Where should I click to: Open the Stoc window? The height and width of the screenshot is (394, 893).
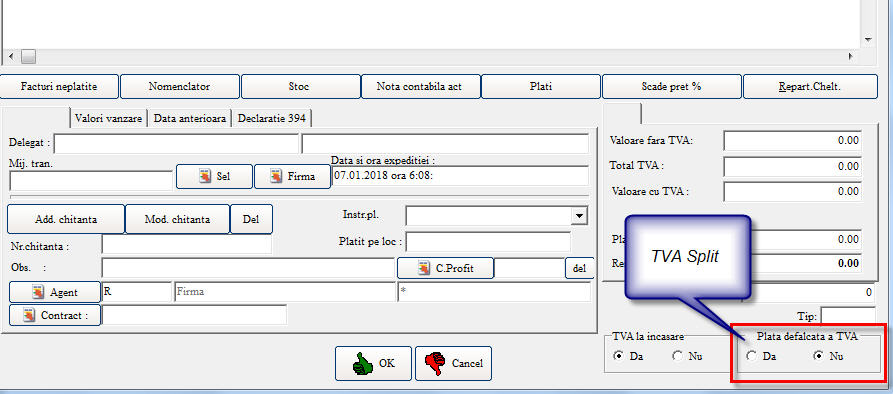(300, 87)
